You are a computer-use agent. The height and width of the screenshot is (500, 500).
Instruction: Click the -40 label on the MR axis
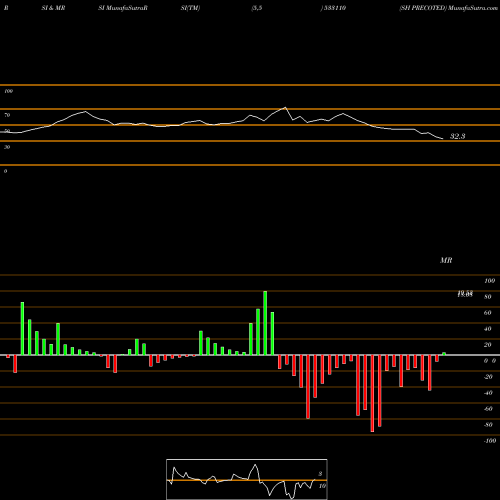[x=488, y=393]
